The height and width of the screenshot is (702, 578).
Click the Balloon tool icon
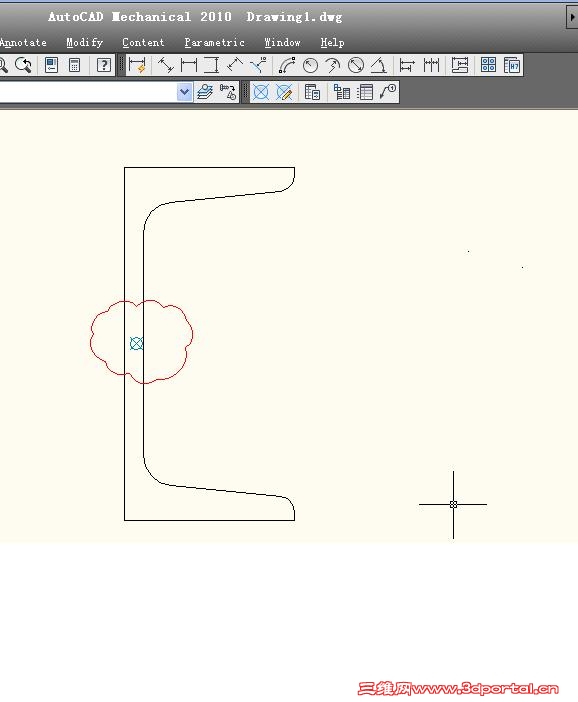pyautogui.click(x=388, y=93)
